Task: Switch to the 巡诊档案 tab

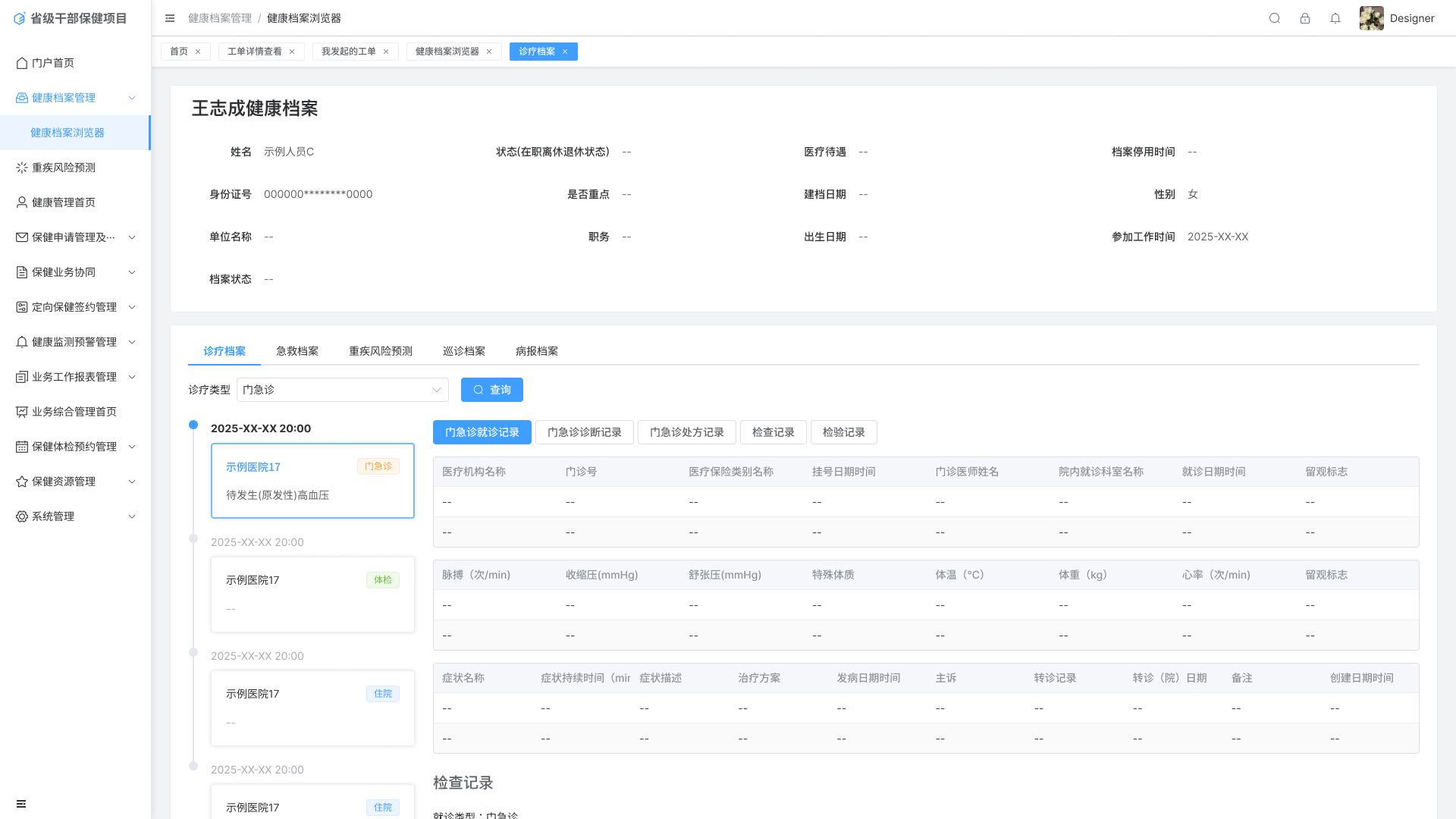Action: coord(464,351)
